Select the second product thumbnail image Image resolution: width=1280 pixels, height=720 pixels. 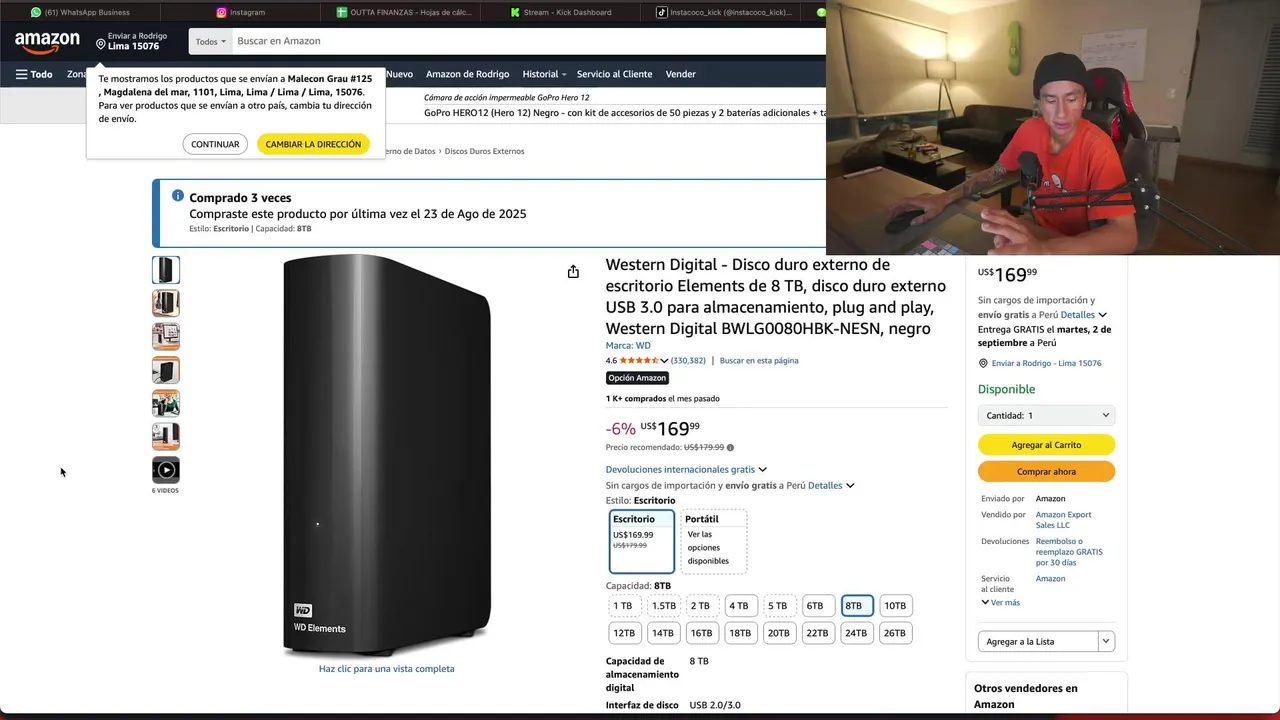(166, 303)
